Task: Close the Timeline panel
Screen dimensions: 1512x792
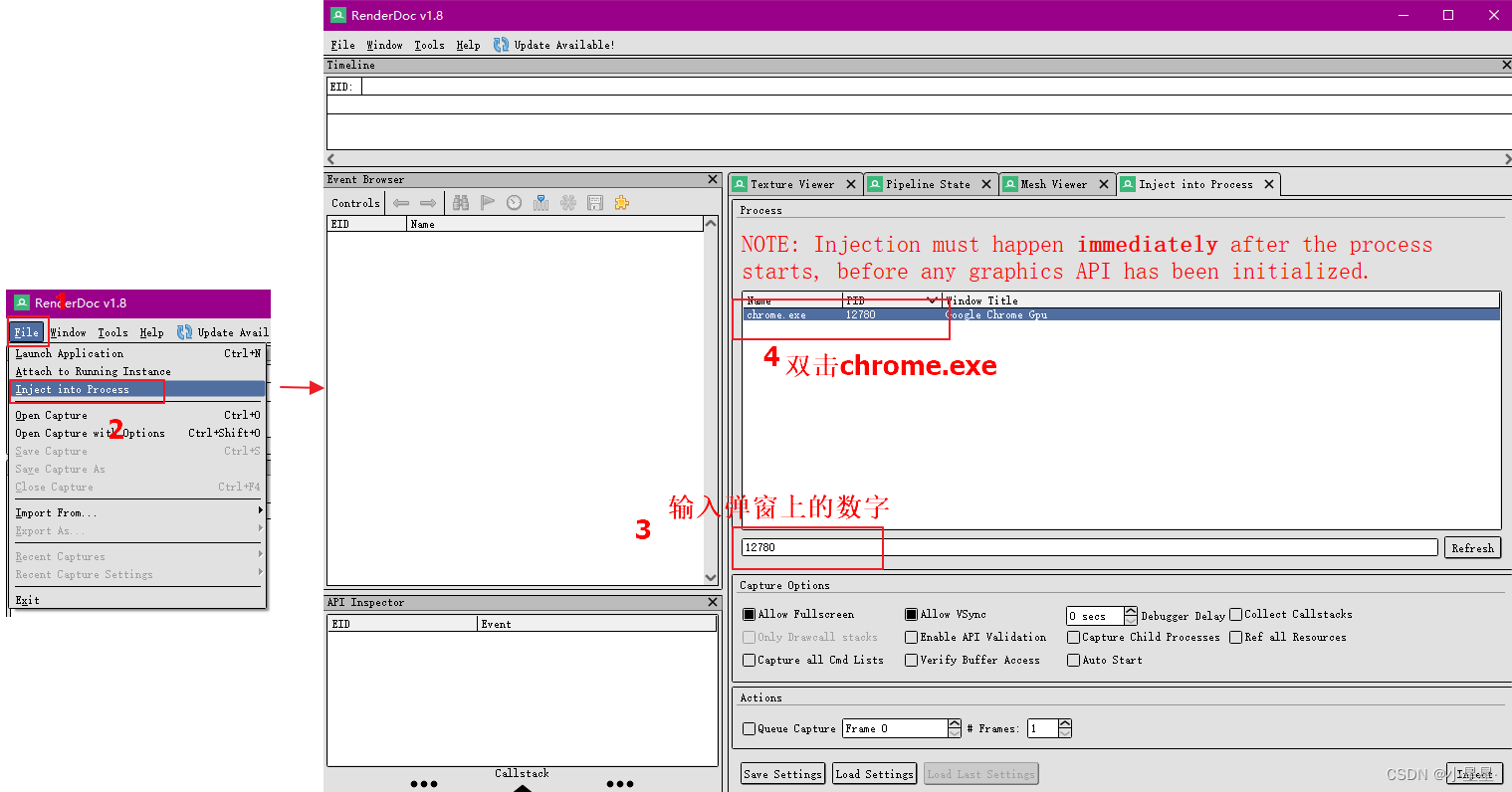Action: click(x=1506, y=65)
